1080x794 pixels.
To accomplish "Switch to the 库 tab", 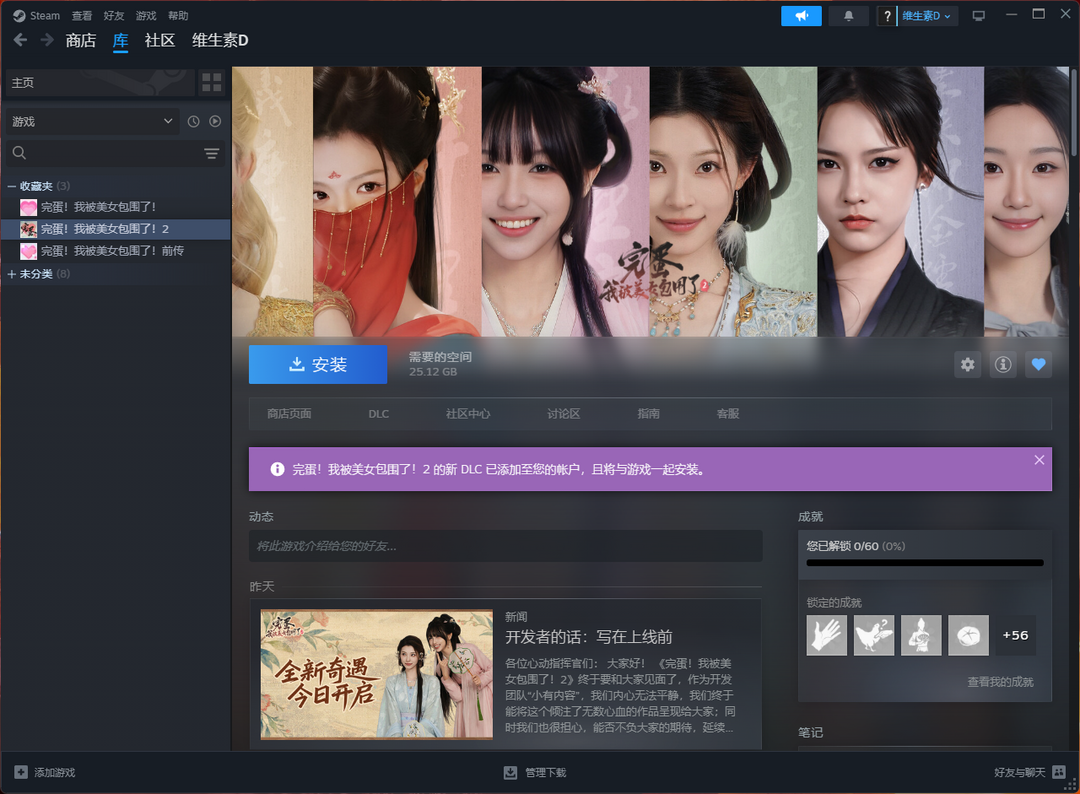I will (121, 41).
